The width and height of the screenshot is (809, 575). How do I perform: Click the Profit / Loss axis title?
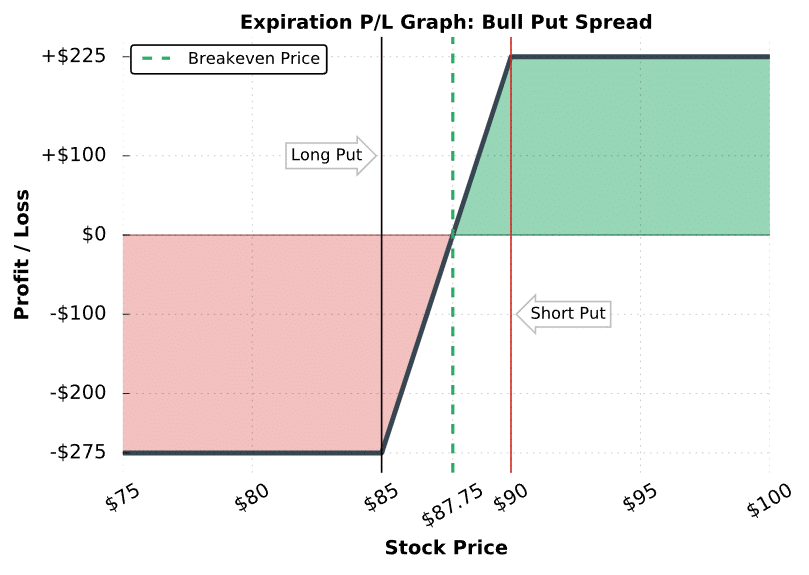click(22, 255)
